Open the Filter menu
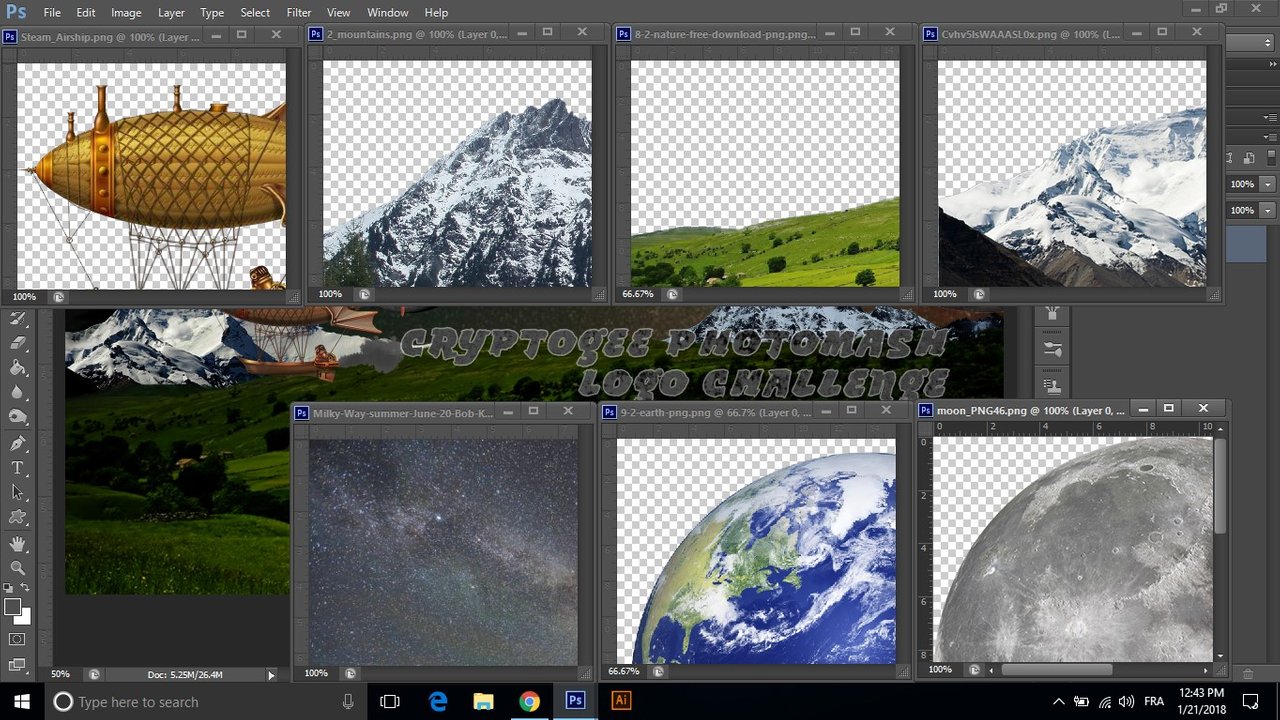1280x720 pixels. 299,12
